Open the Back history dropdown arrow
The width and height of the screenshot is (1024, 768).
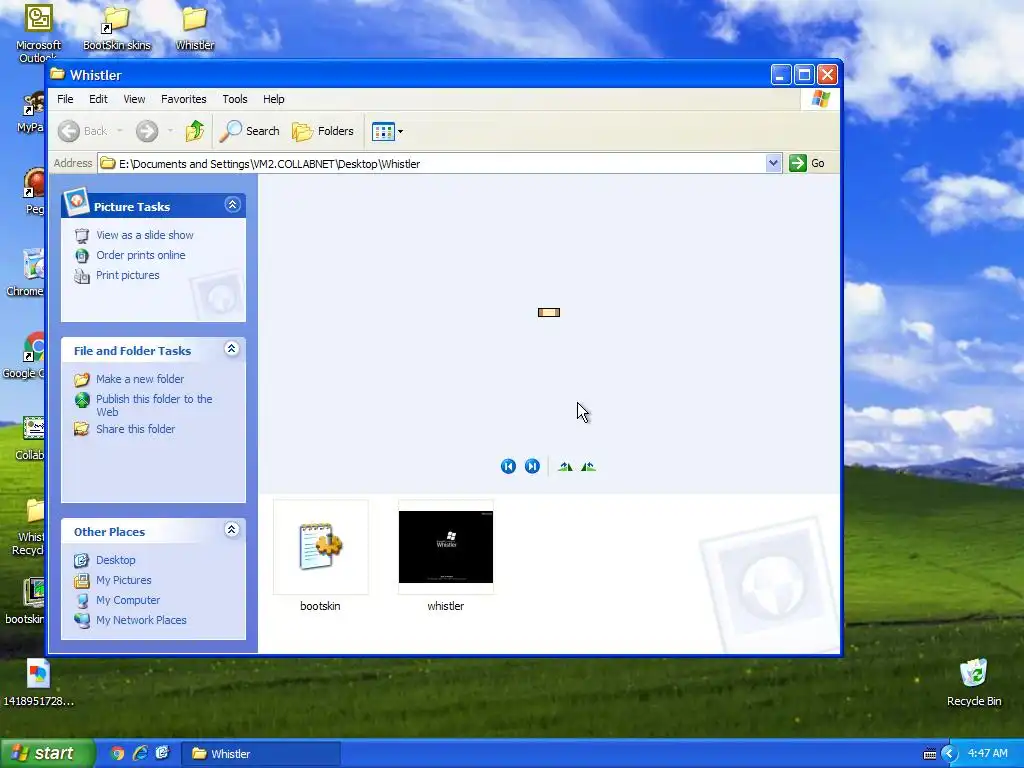coord(120,131)
